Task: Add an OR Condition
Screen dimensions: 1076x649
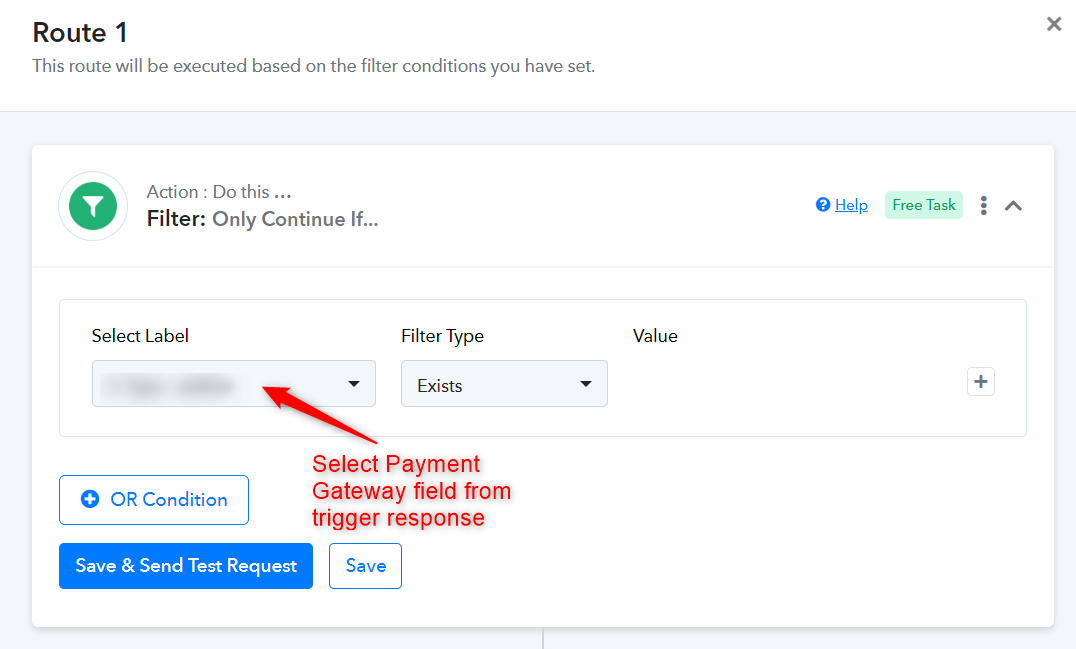Action: pyautogui.click(x=154, y=499)
